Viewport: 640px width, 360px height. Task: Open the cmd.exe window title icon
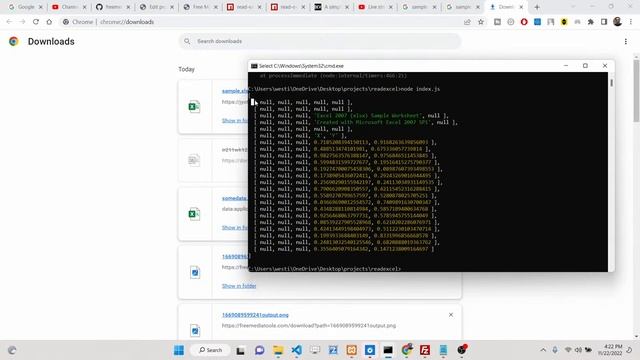[254, 66]
